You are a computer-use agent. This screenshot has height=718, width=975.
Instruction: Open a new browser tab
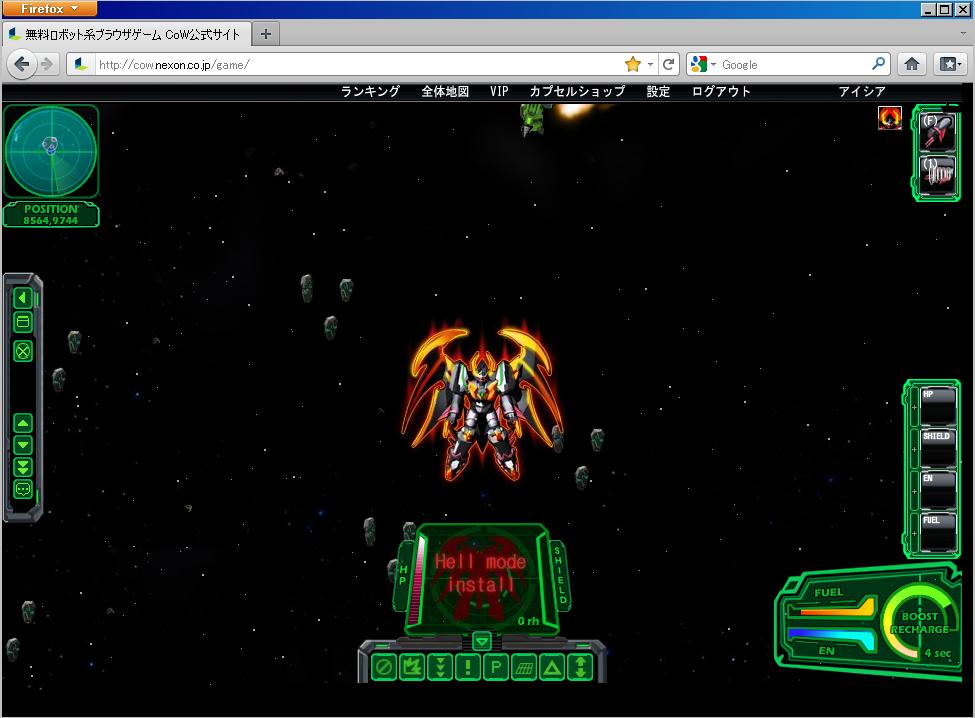pos(266,34)
